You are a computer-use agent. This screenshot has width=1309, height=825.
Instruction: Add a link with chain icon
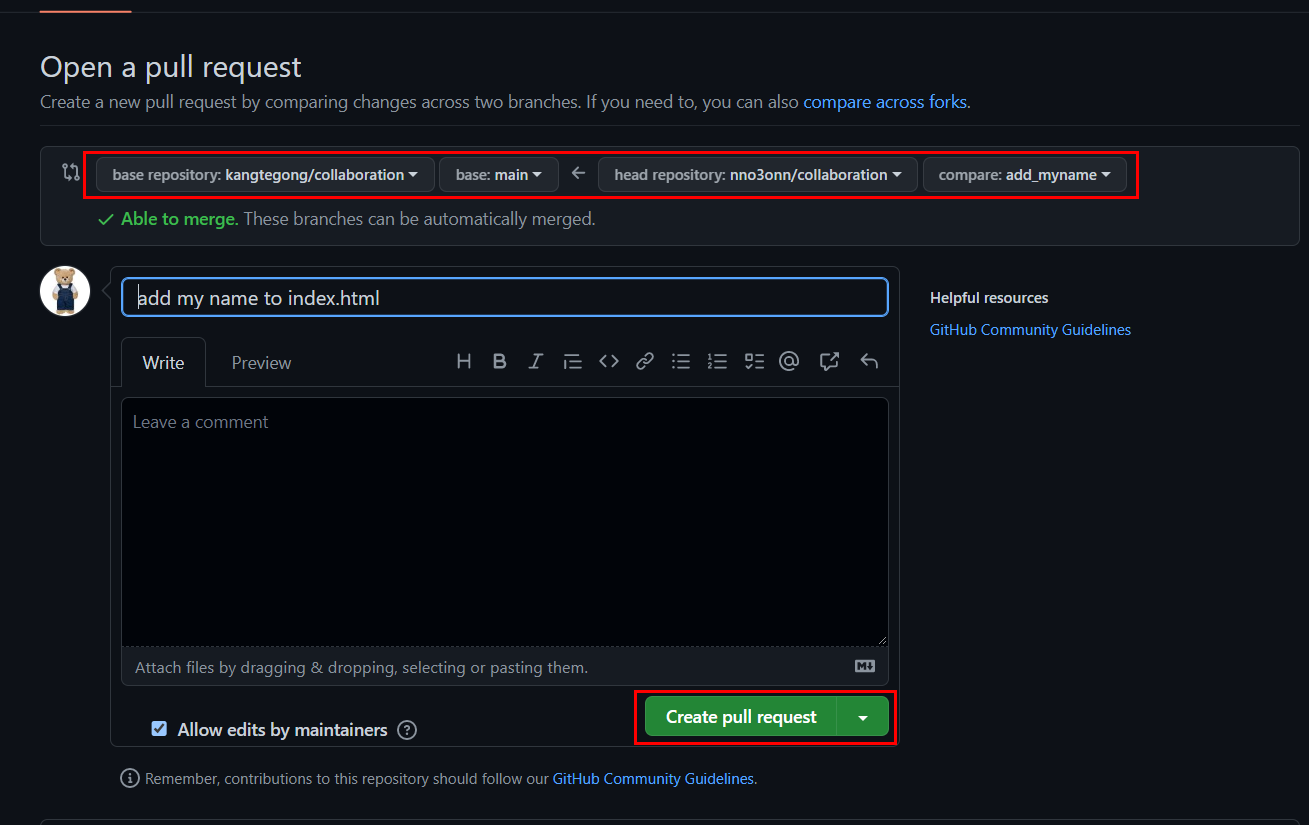point(645,362)
